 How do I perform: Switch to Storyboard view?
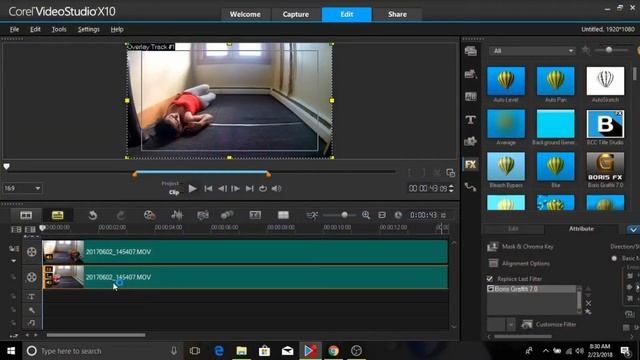(26, 215)
